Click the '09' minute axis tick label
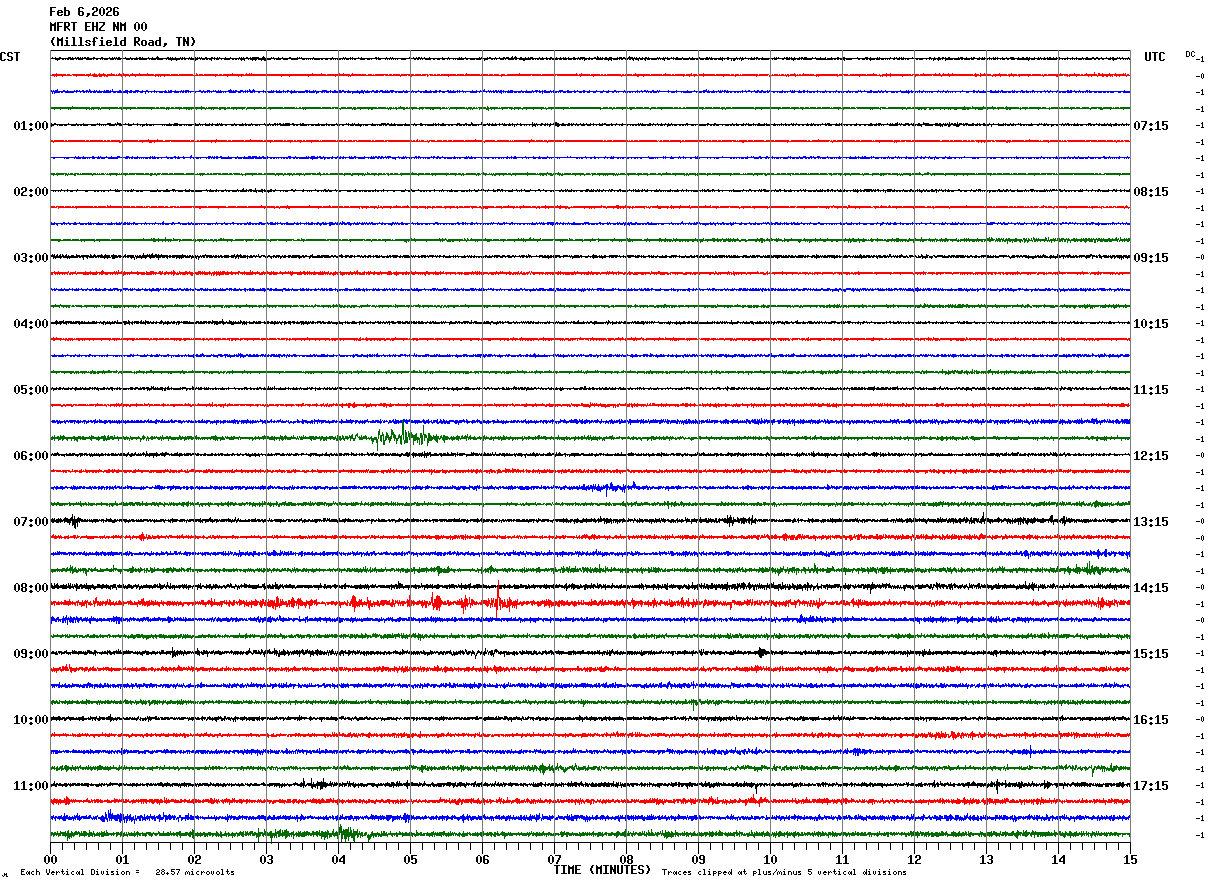1210x886 pixels. (x=698, y=860)
